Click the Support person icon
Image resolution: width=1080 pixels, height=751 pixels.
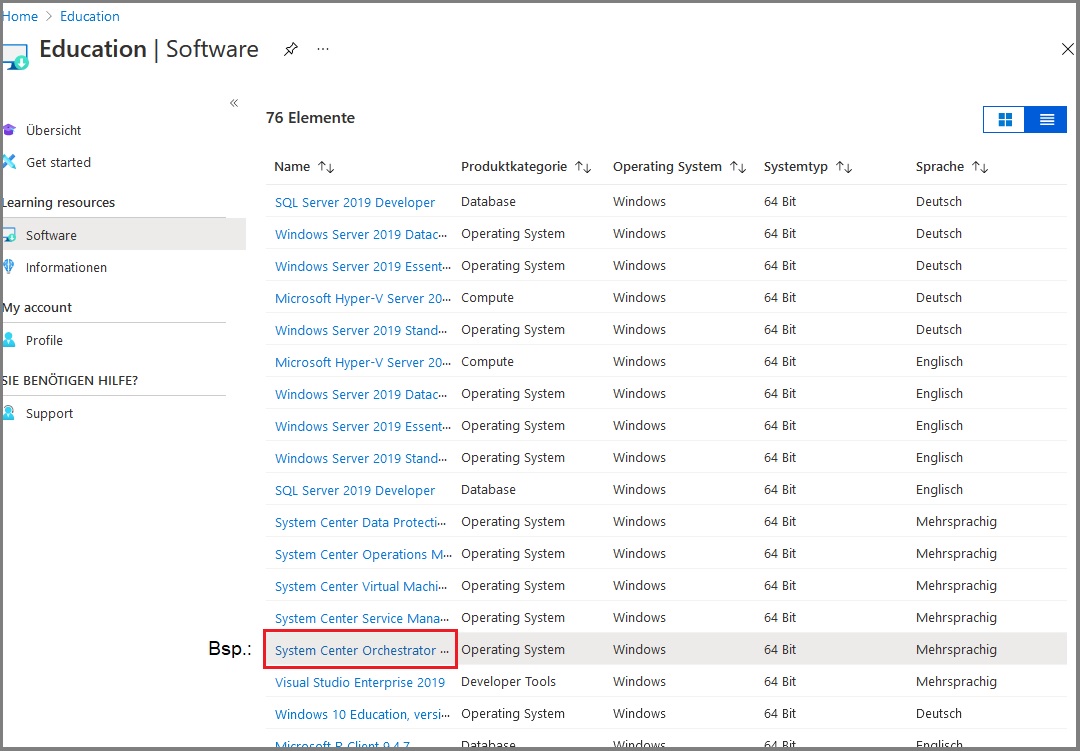point(9,413)
